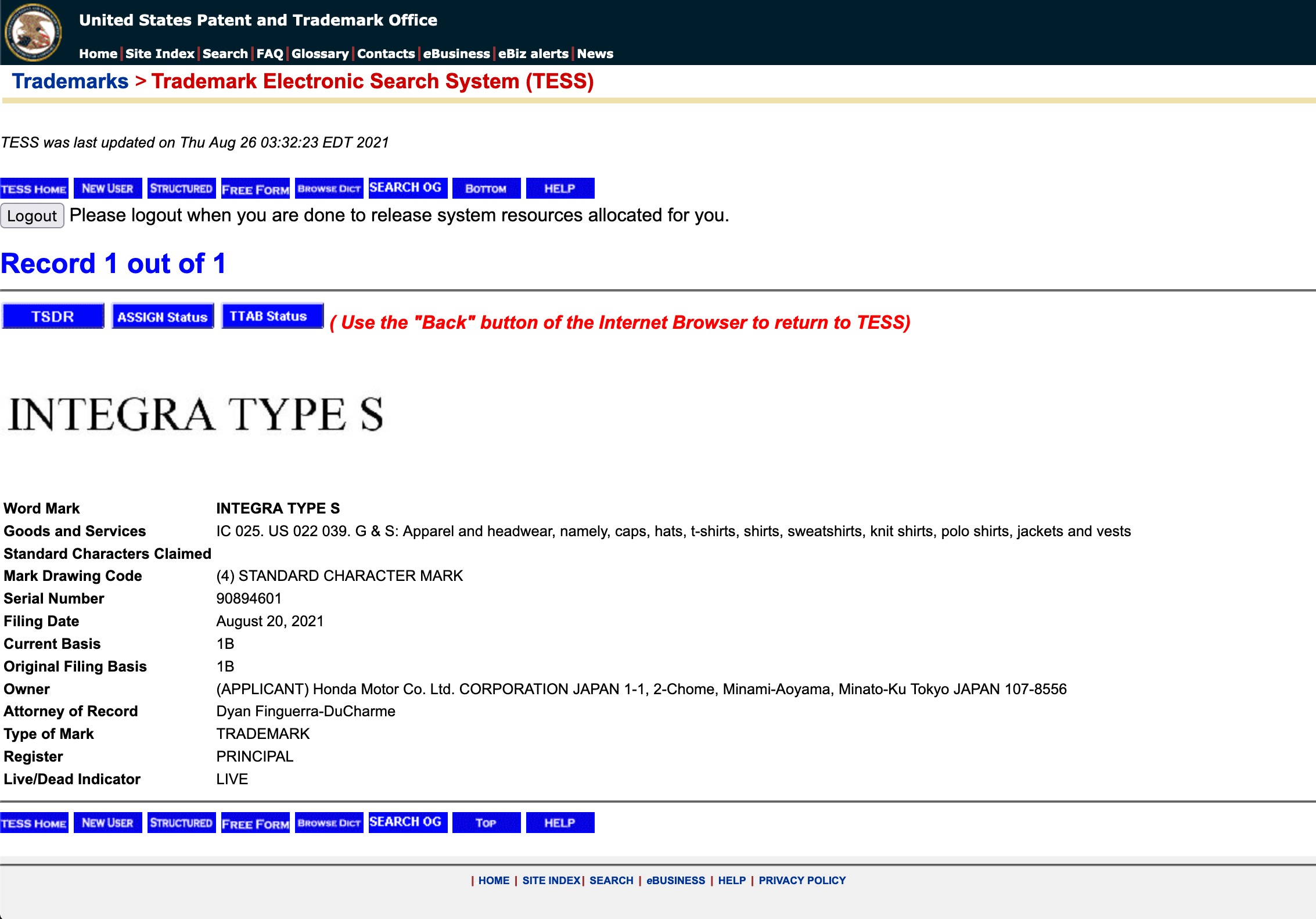
Task: Open Search in the top navigation
Action: (225, 53)
